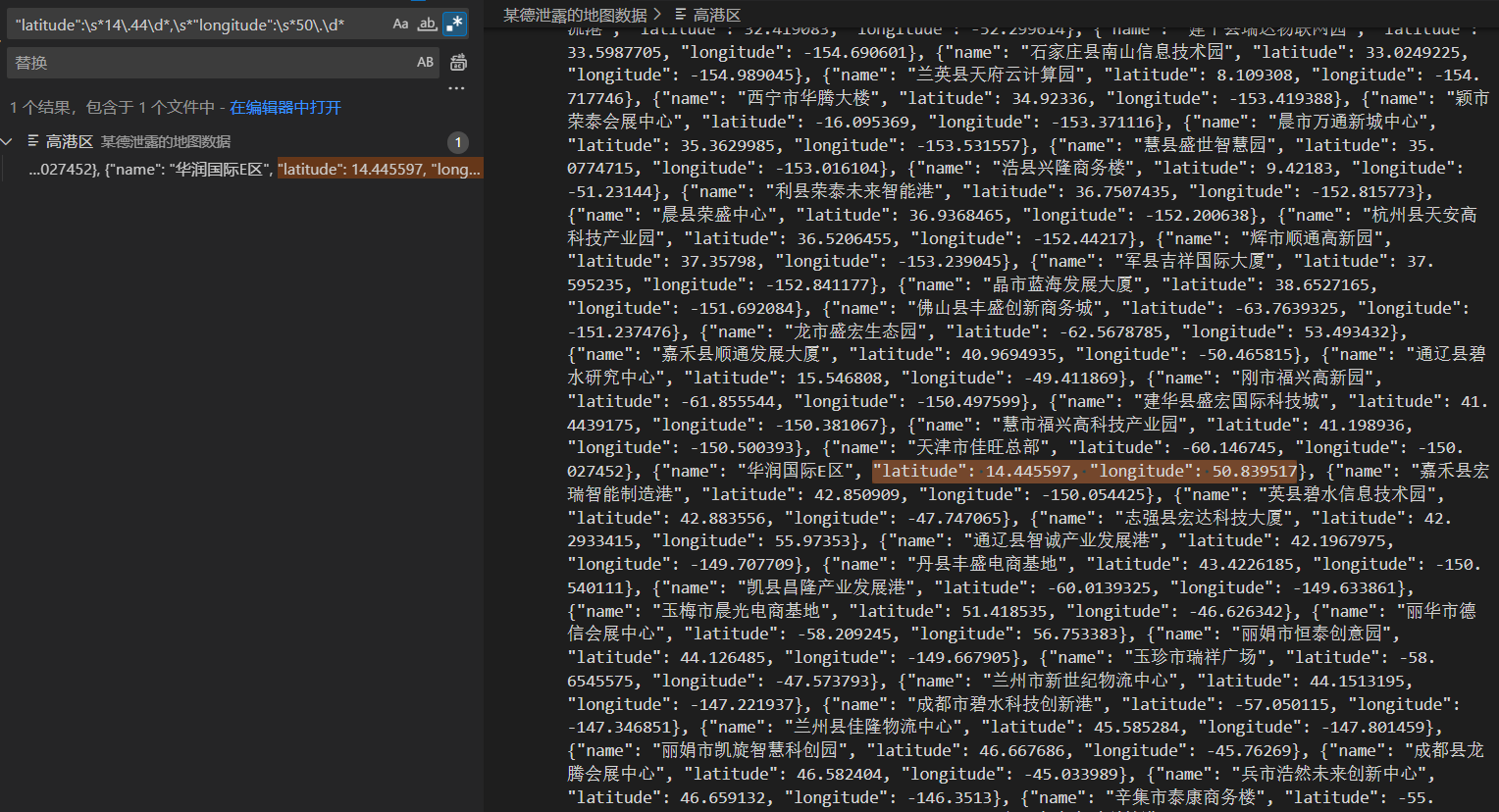Click "西宁市华腾大楼" in the editor
Screen dimensions: 1499x812
coord(814,98)
